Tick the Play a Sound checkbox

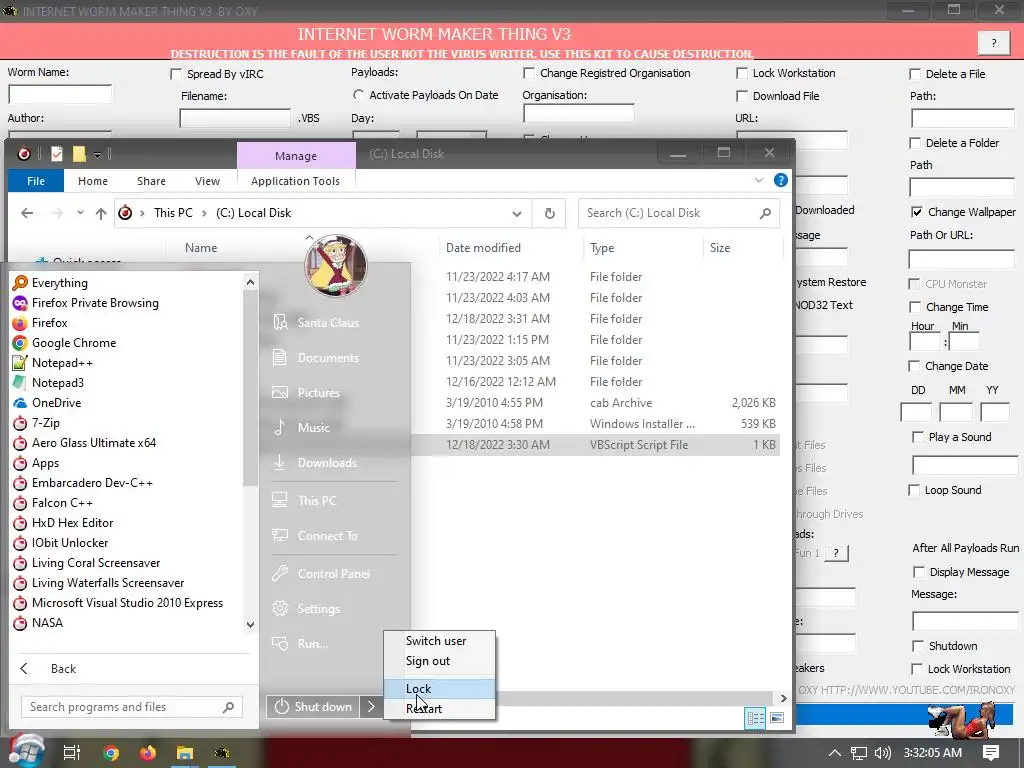tap(918, 437)
